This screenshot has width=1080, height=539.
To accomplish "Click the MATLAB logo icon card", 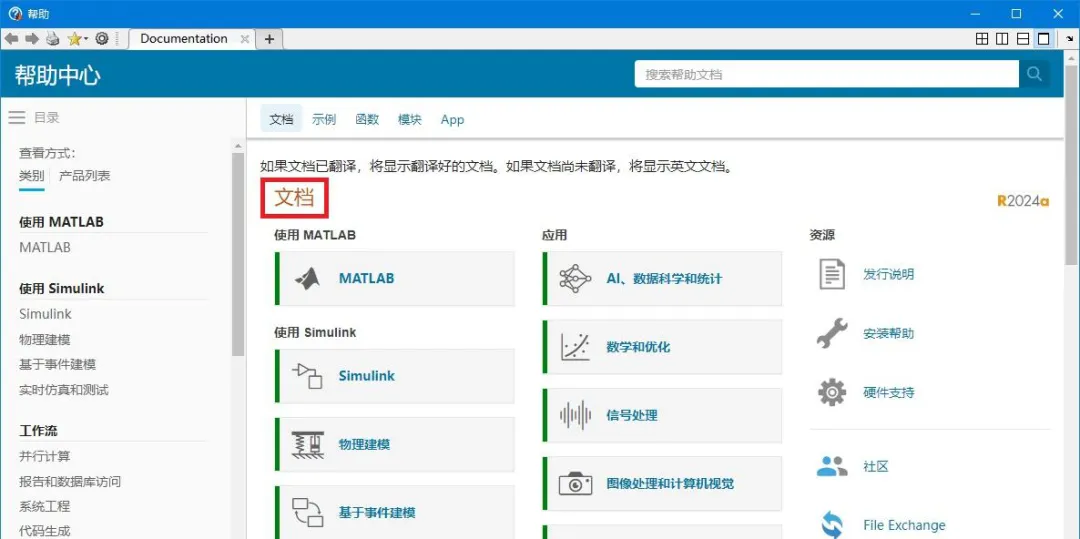I will tap(308, 279).
